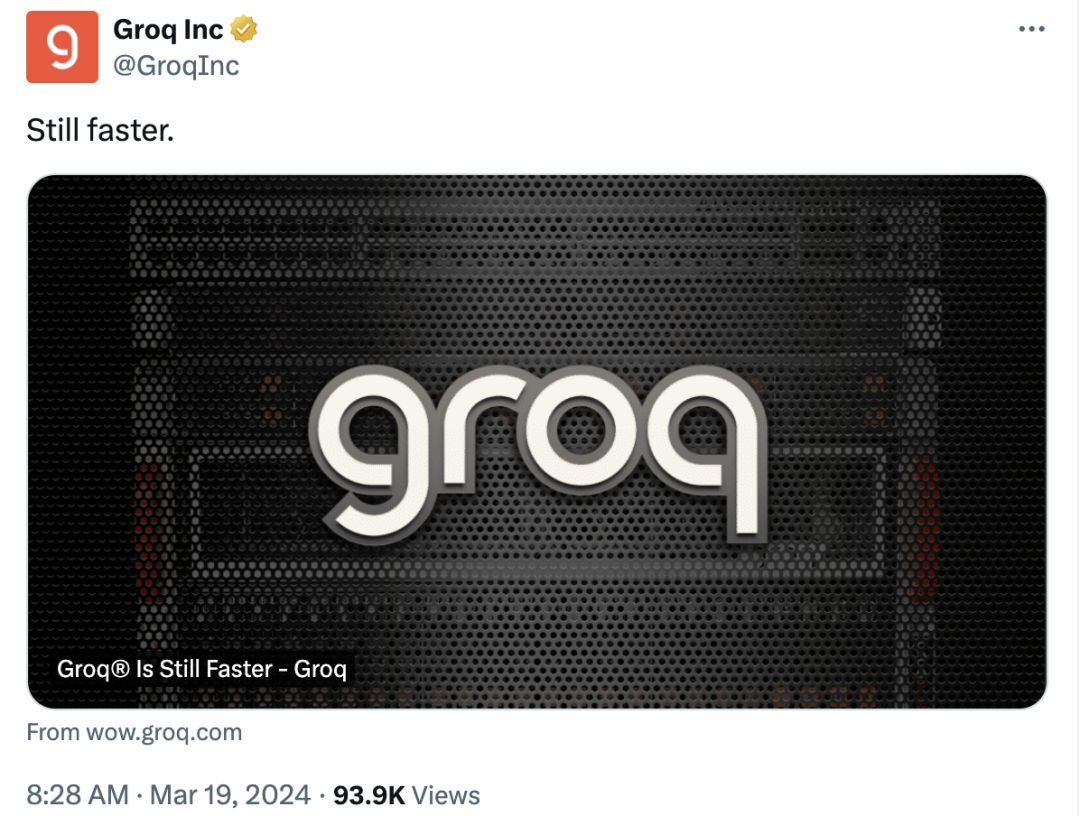Screen dimensions: 1080x816
Task: Click the orange Groq profile avatar
Action: [62, 47]
